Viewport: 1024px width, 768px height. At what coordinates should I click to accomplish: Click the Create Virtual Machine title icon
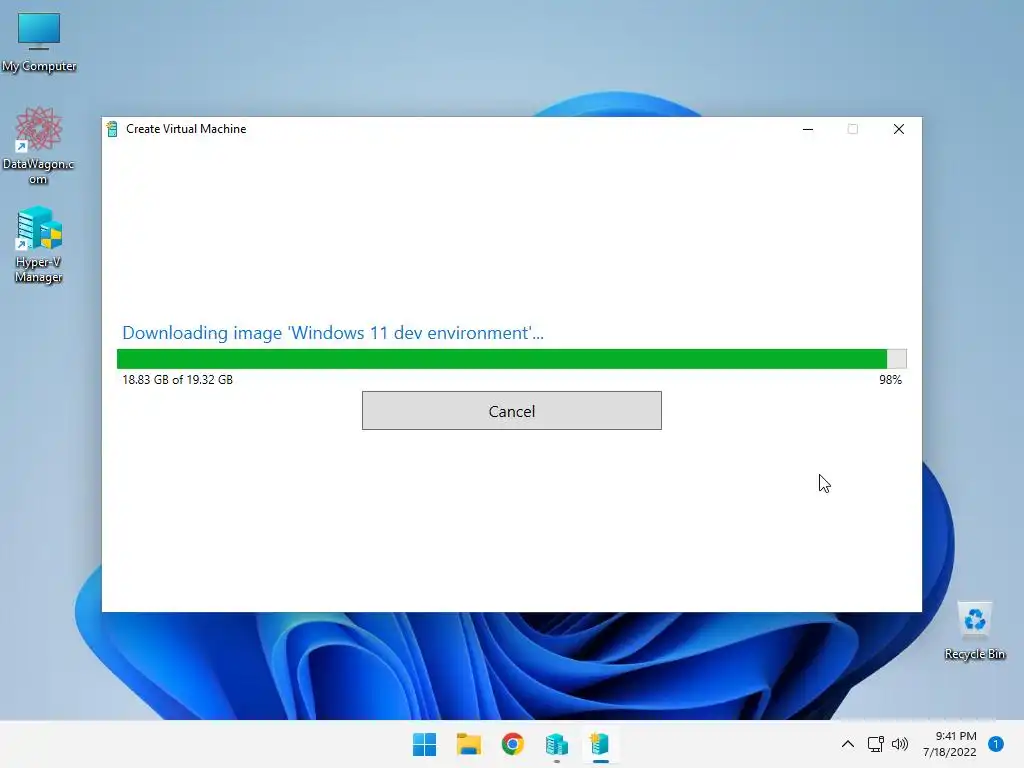112,129
